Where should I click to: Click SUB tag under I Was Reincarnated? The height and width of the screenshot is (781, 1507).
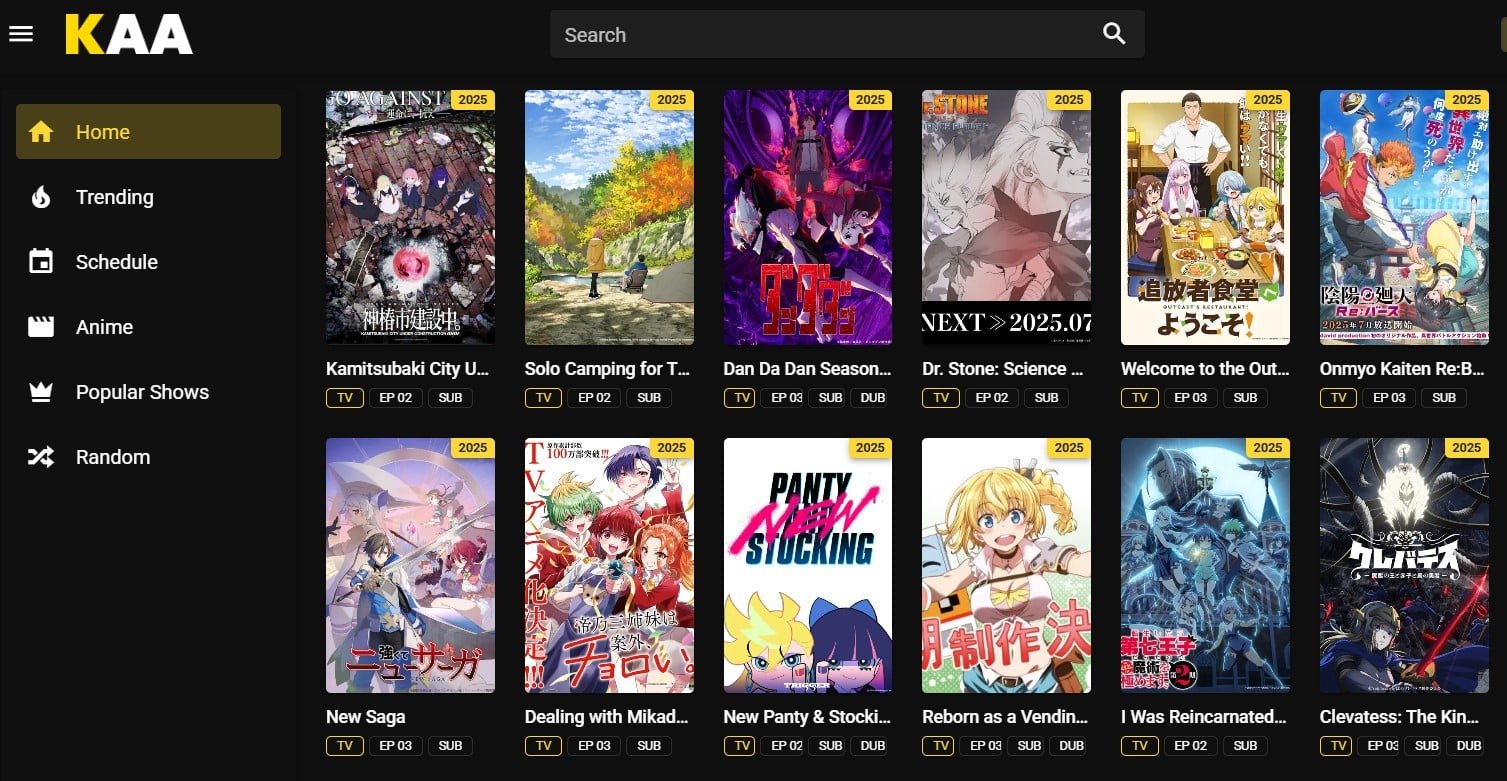click(x=1245, y=746)
